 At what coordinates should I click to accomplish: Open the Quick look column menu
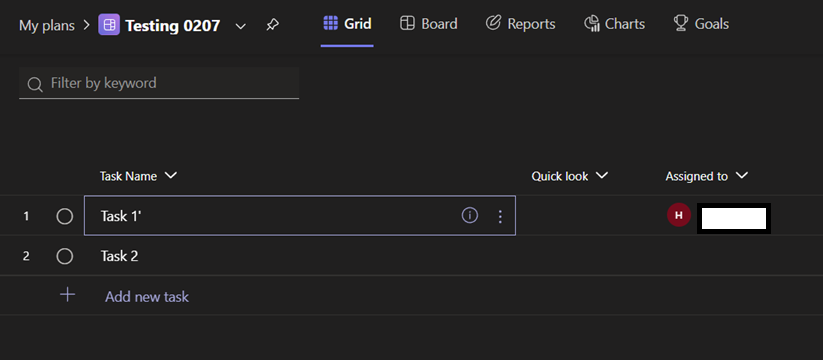602,175
